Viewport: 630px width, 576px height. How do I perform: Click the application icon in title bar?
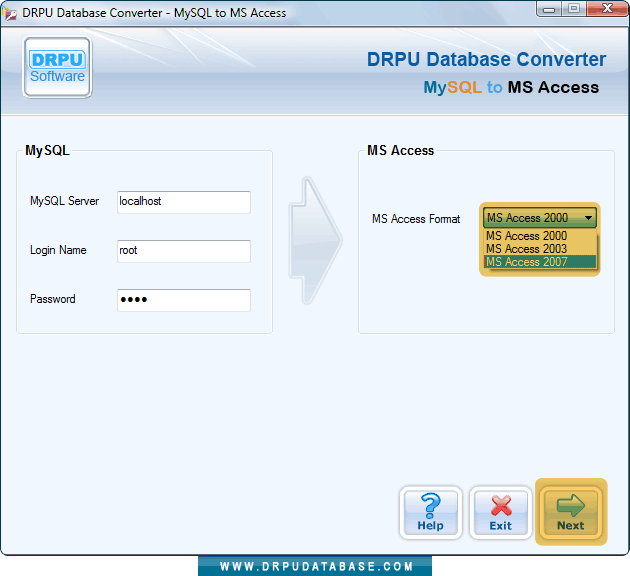click(x=10, y=13)
